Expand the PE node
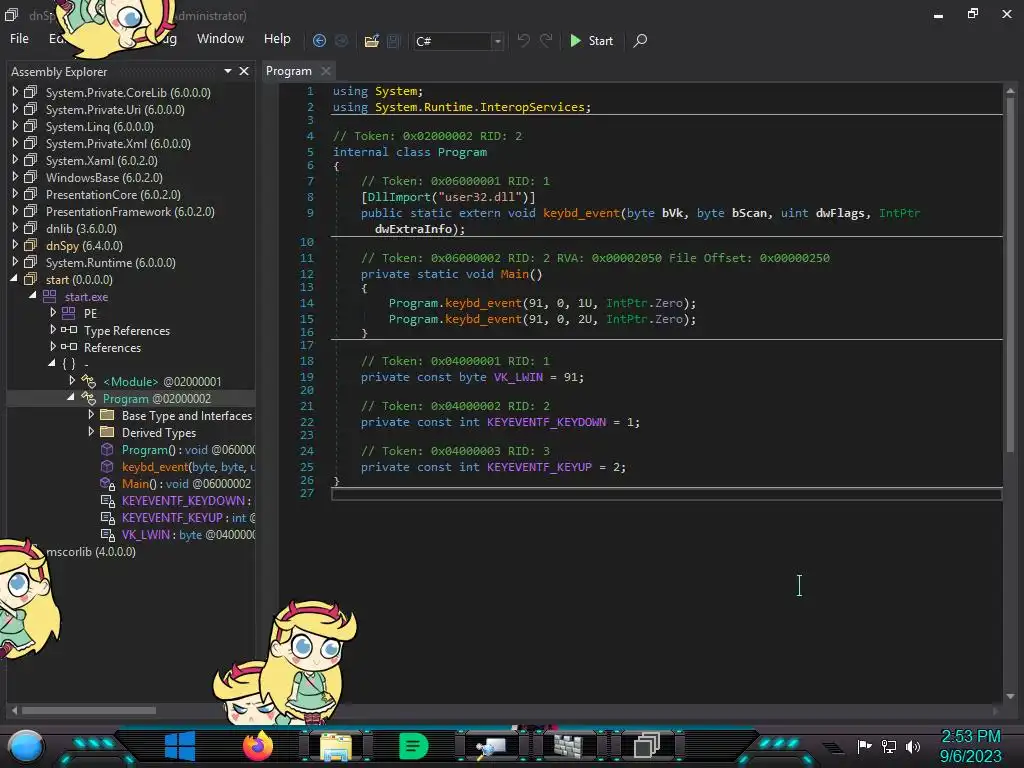 53,313
